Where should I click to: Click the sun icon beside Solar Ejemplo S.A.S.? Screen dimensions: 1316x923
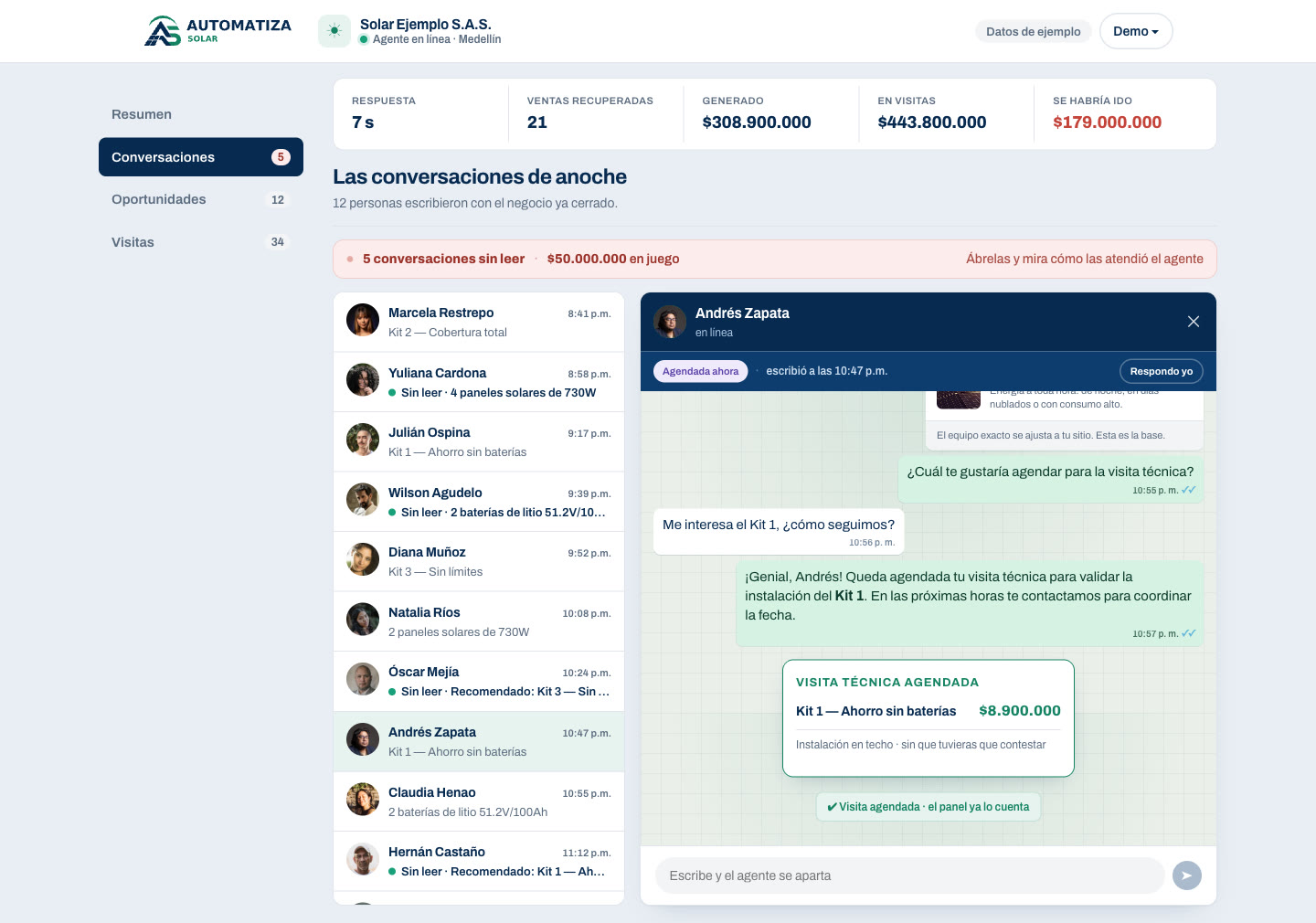tap(334, 31)
